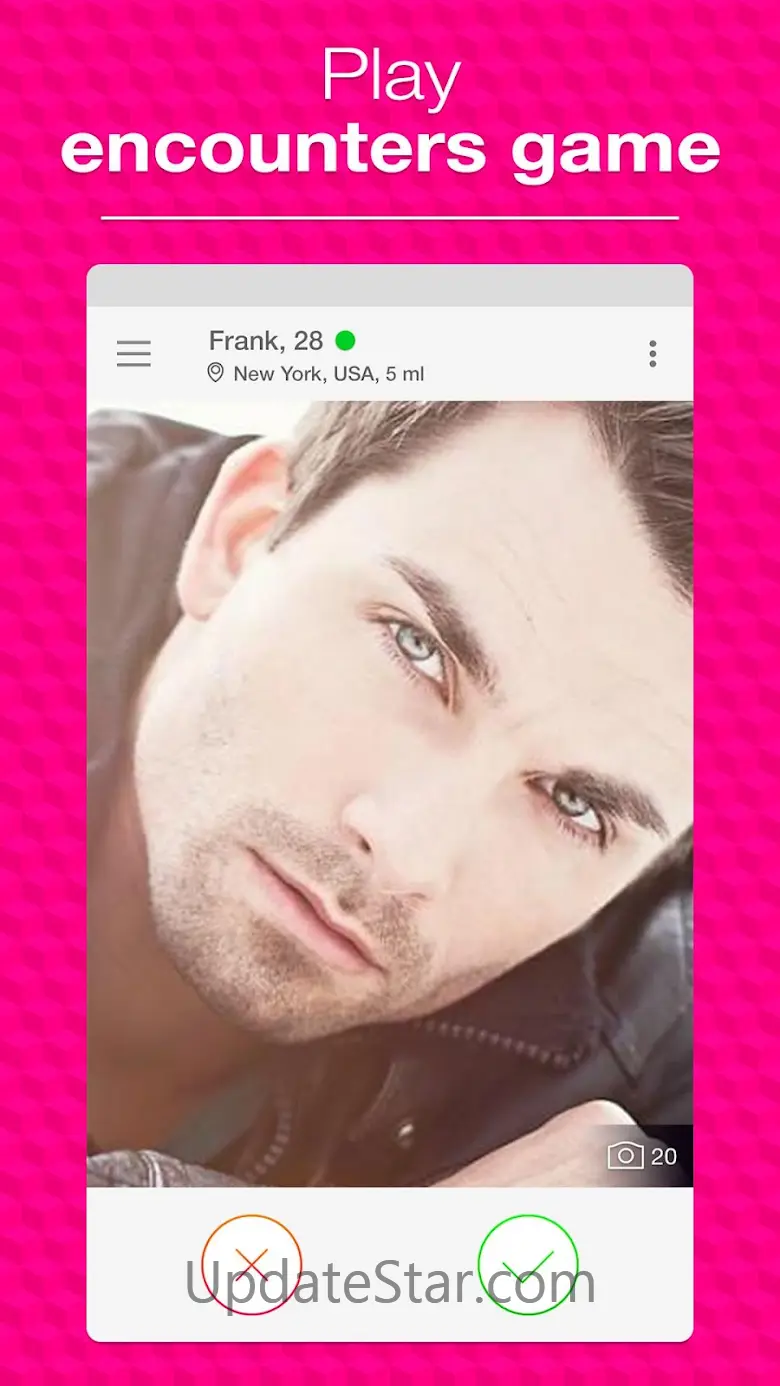780x1386 pixels.
Task: Click the gray status bar above the profile header
Action: (x=390, y=285)
